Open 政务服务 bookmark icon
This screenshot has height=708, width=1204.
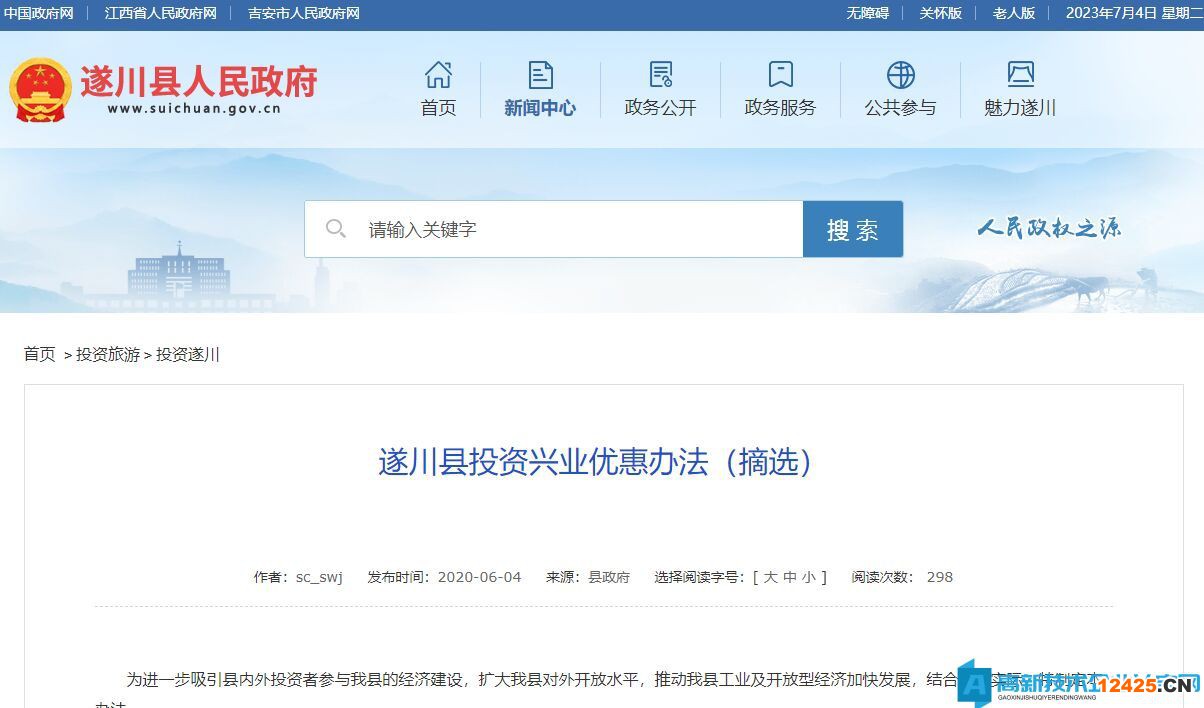(780, 74)
